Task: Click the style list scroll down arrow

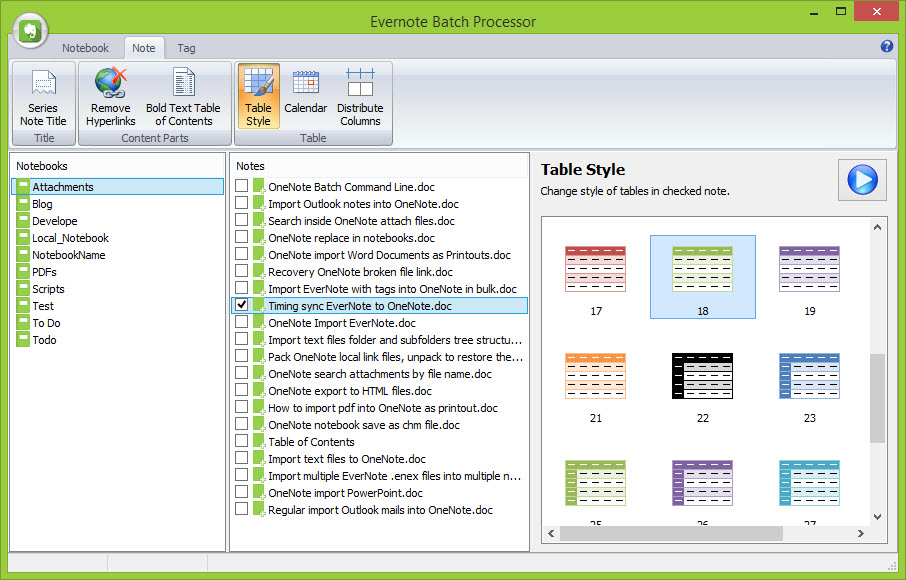Action: [x=878, y=517]
